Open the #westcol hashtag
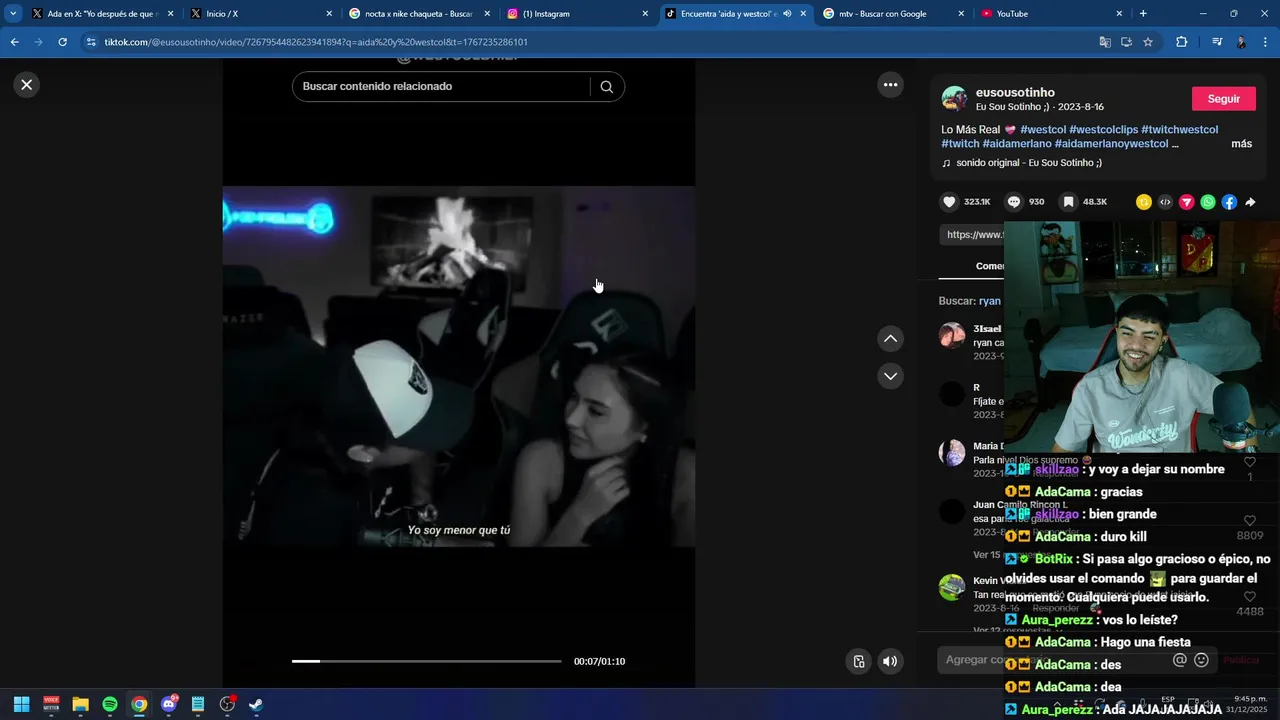The image size is (1280, 720). coord(1042,130)
